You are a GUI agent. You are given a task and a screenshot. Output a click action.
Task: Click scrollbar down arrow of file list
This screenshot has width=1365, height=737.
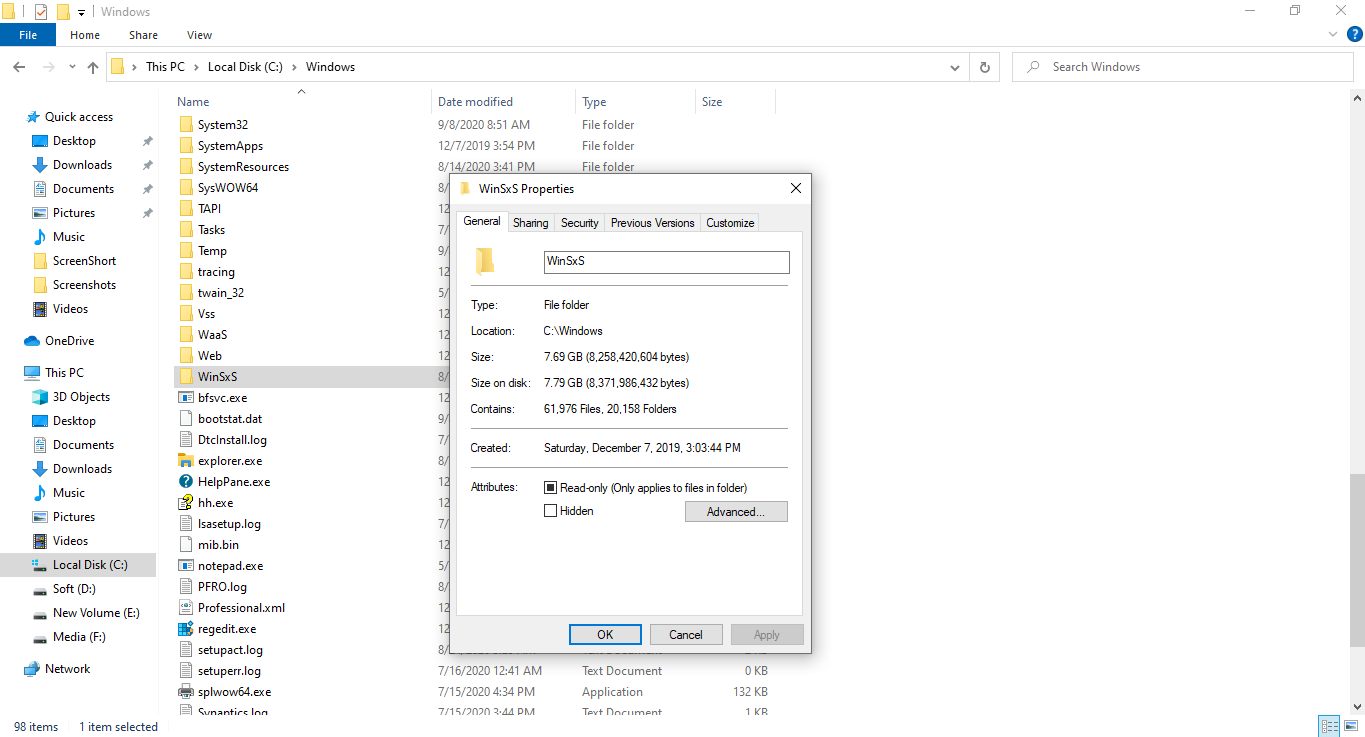[1357, 708]
